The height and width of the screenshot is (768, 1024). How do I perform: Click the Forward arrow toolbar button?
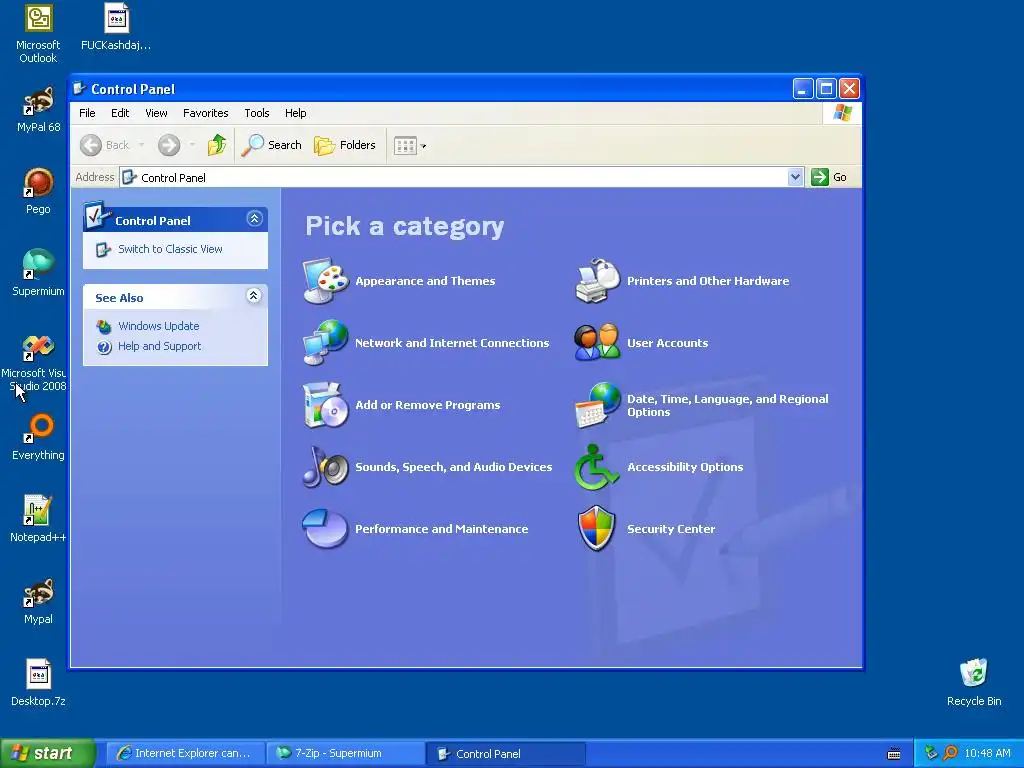168,145
